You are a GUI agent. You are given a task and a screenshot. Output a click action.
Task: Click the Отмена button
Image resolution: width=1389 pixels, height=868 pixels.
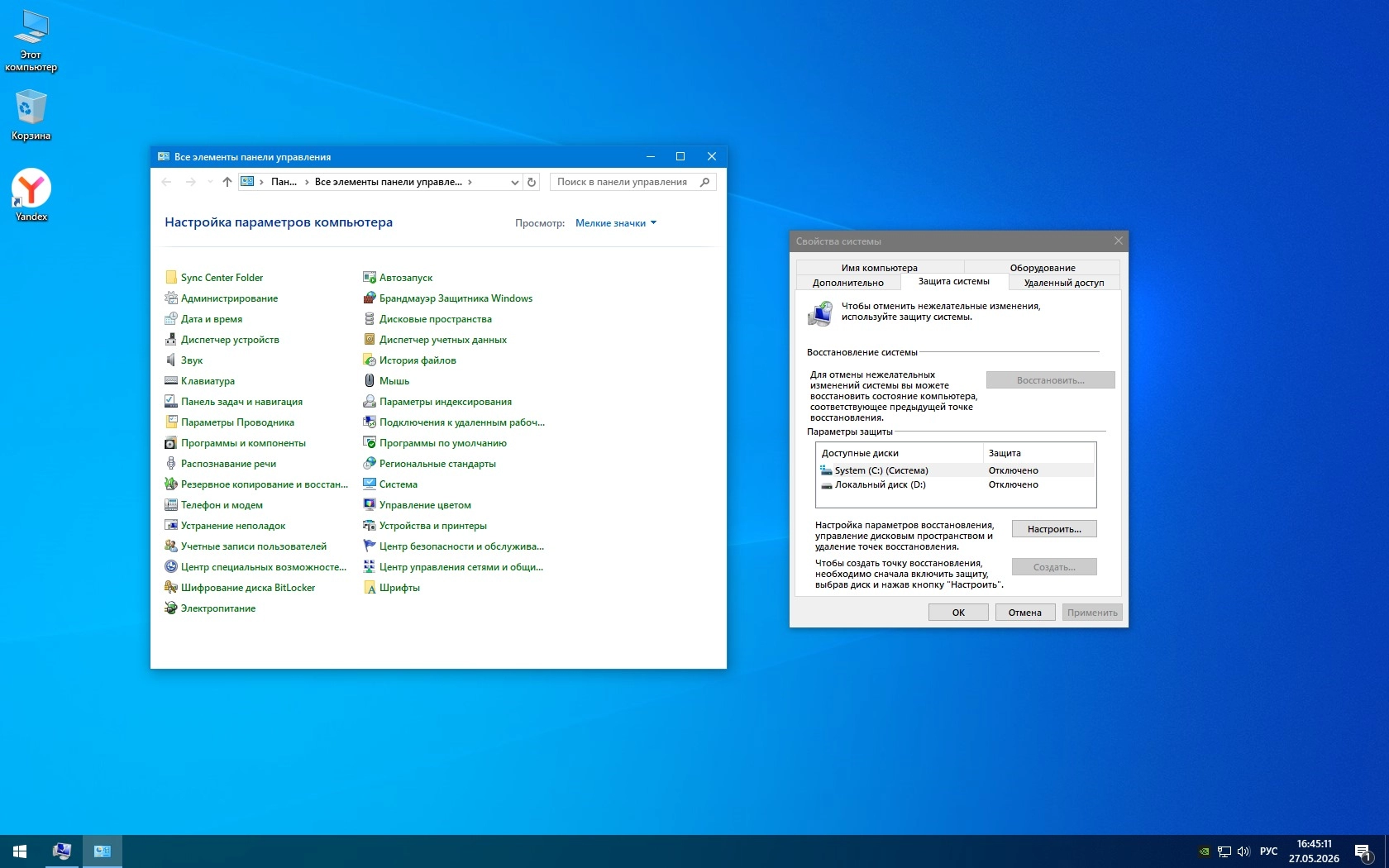click(1025, 613)
